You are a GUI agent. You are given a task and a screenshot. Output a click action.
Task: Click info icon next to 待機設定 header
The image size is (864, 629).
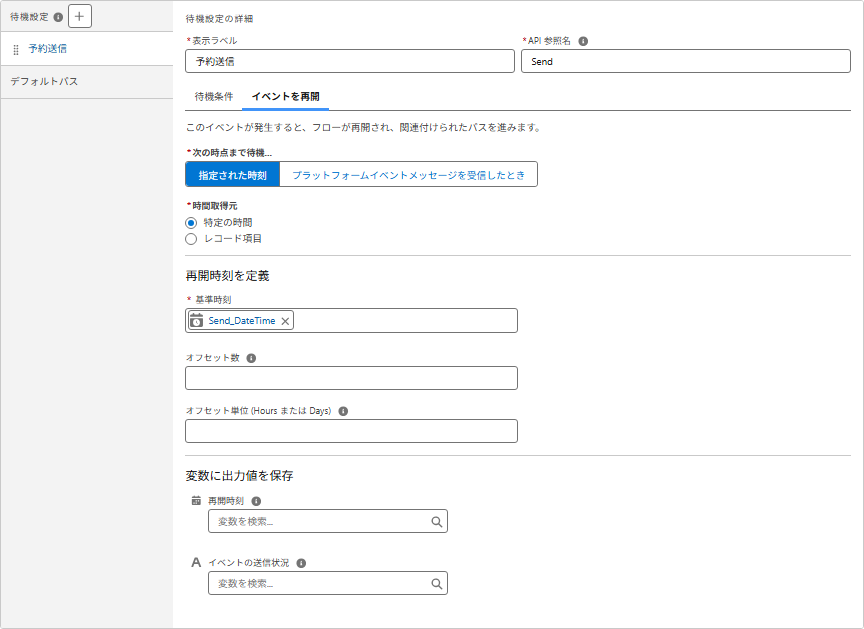tap(57, 17)
